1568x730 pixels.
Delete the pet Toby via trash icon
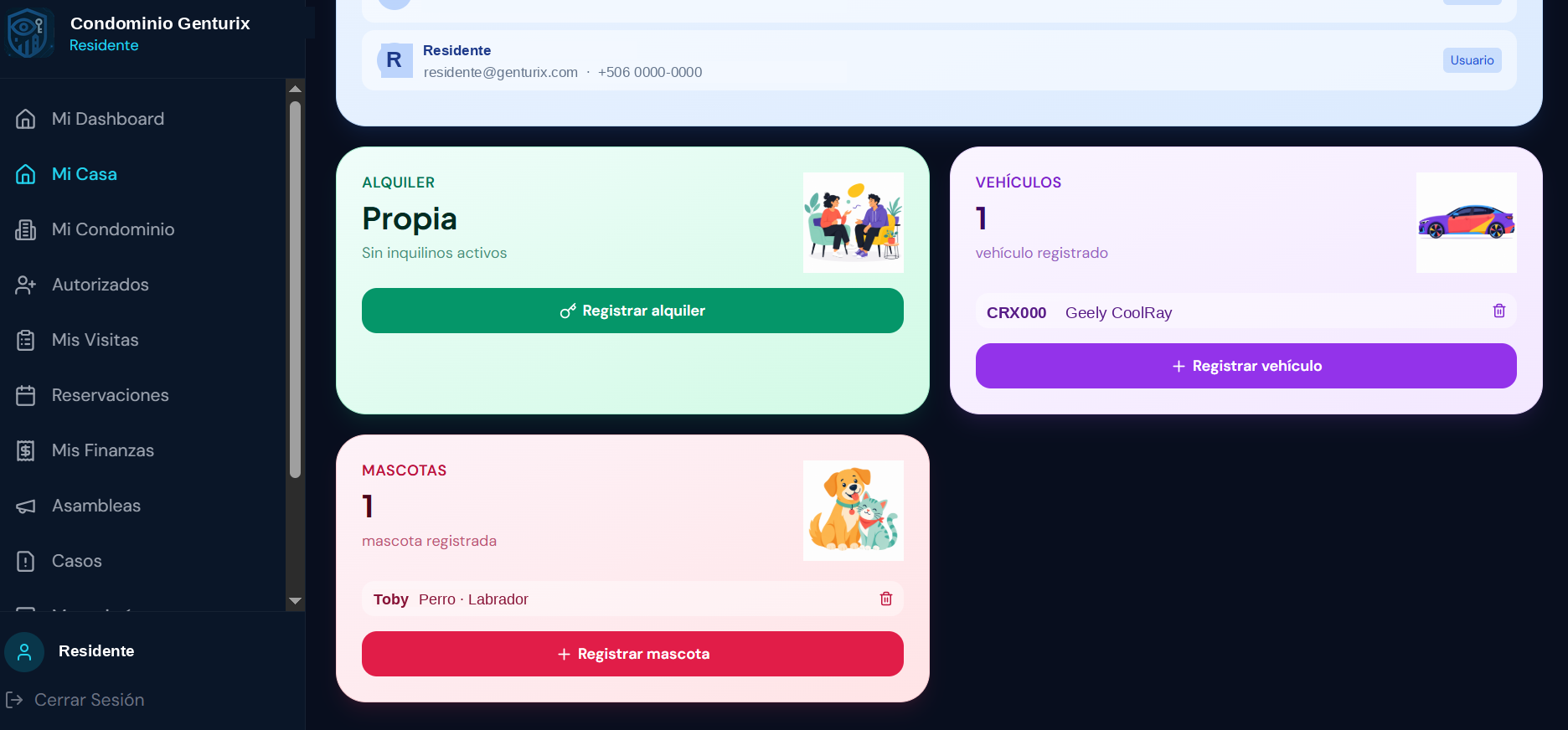[x=886, y=599]
